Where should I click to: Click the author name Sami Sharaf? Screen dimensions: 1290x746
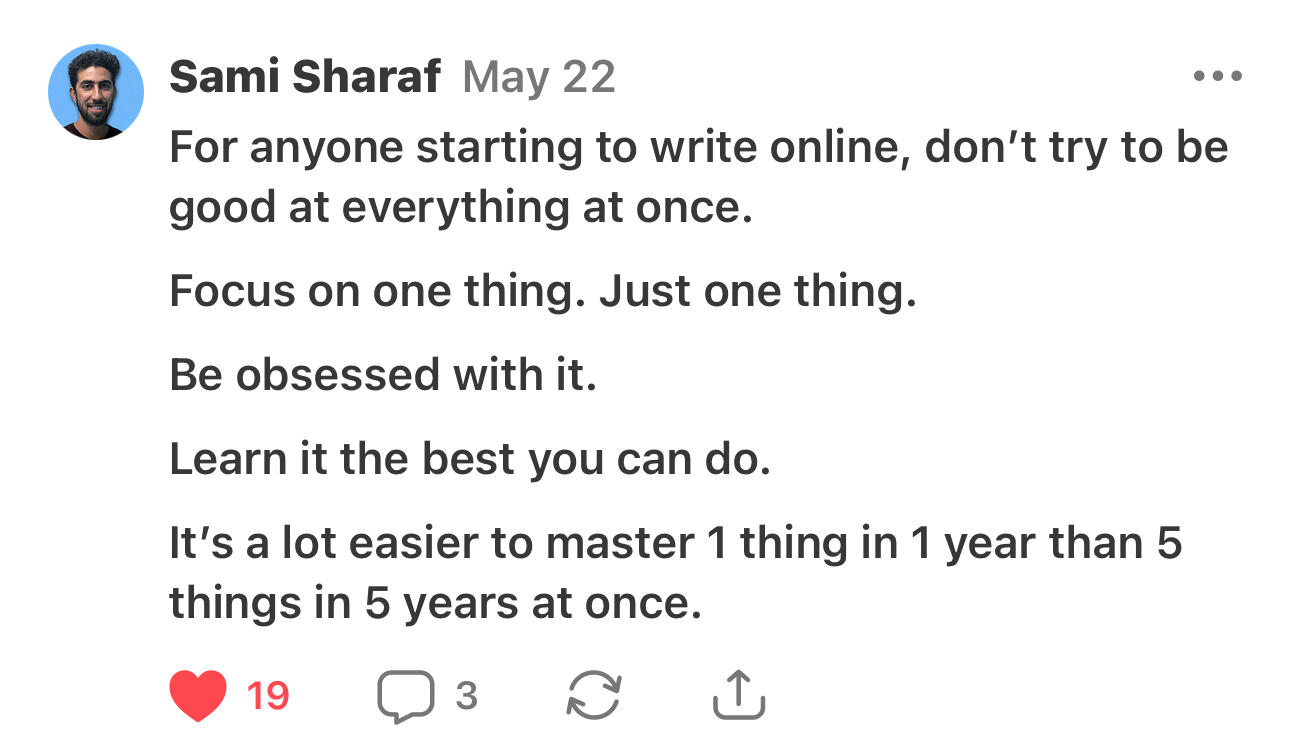tap(303, 75)
